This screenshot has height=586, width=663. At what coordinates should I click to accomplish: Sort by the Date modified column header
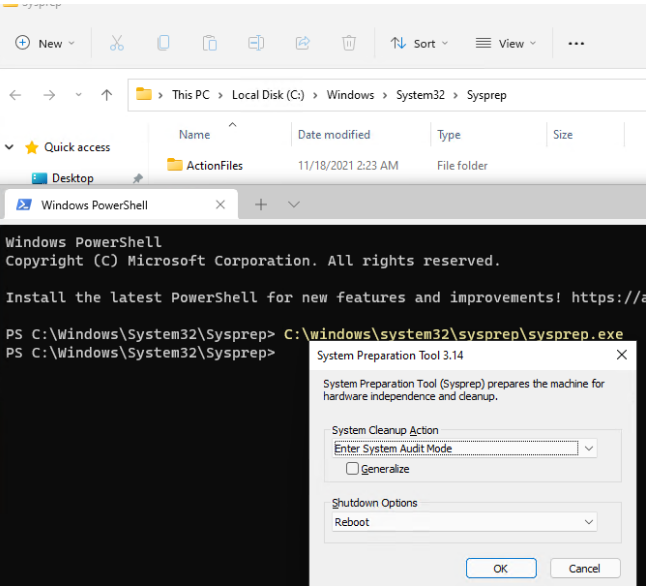tap(334, 134)
